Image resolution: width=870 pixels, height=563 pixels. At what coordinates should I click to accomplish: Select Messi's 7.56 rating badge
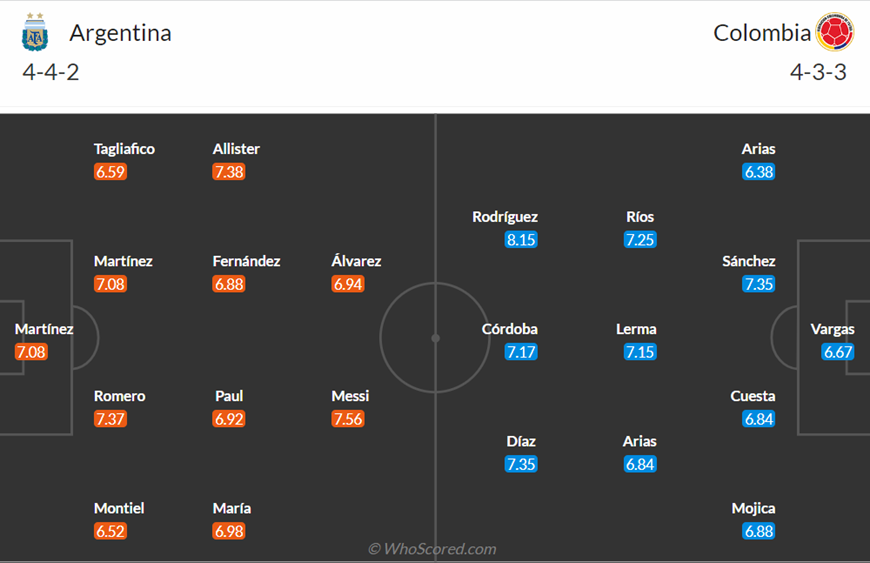(348, 419)
